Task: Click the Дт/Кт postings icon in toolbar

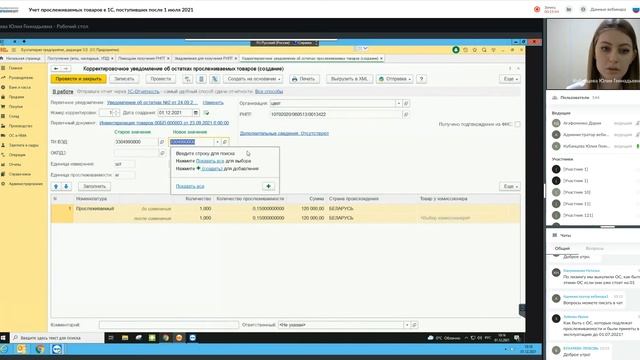Action: 215,79
